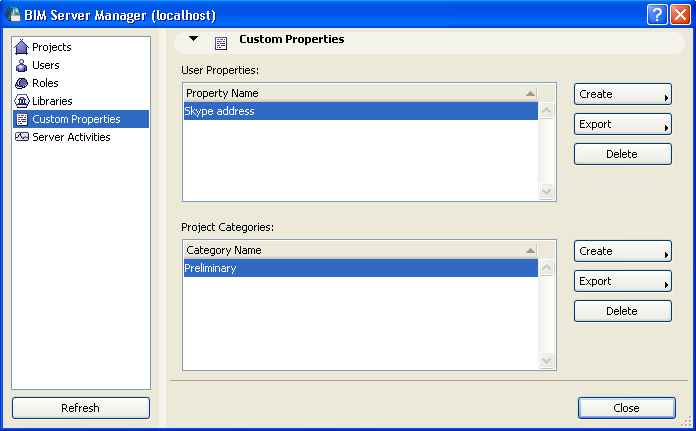This screenshot has height=431, width=696.
Task: Collapse the Custom Properties panel triangle
Action: pyautogui.click(x=194, y=40)
